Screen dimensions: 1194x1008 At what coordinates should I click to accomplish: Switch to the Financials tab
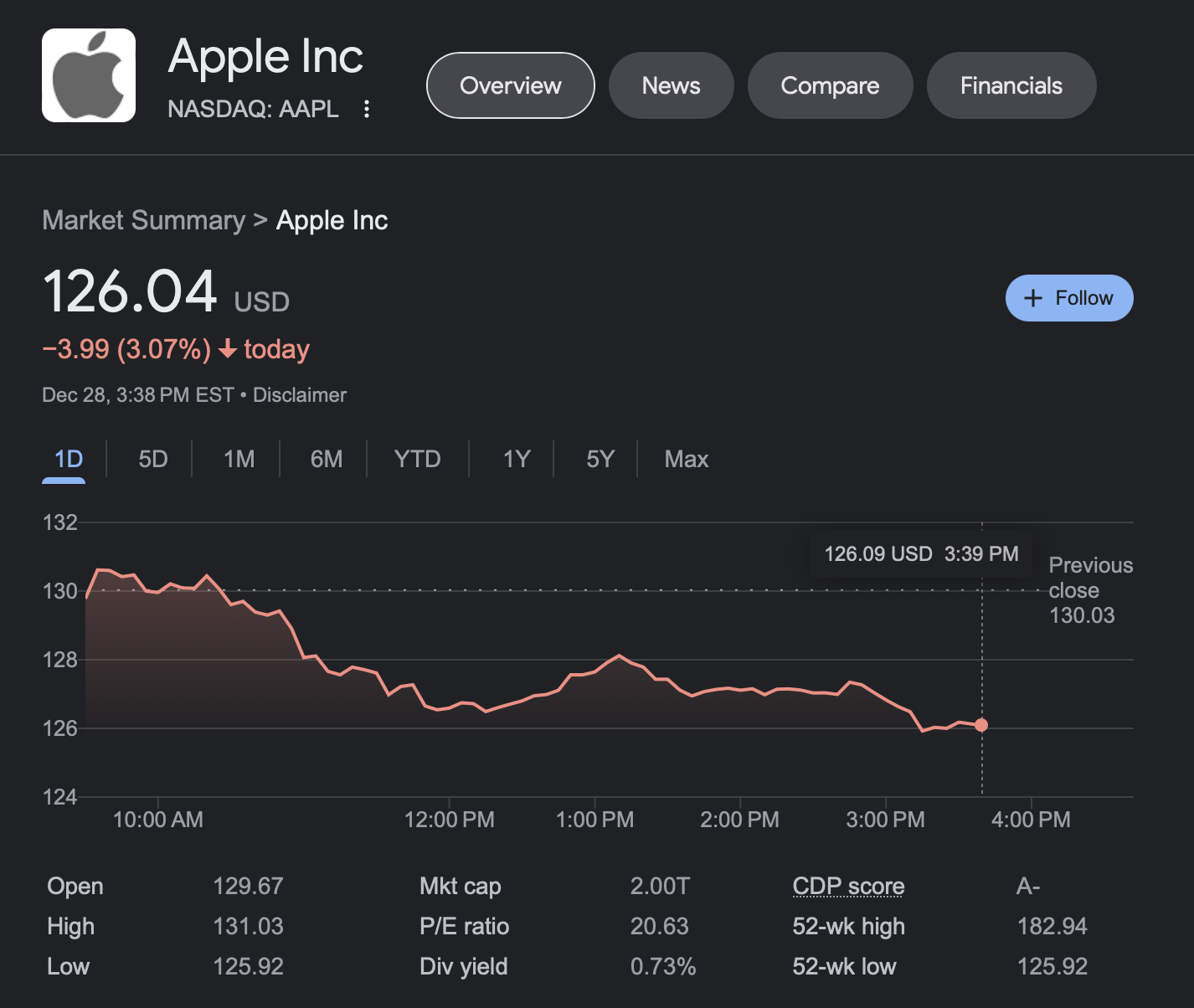coord(1011,85)
